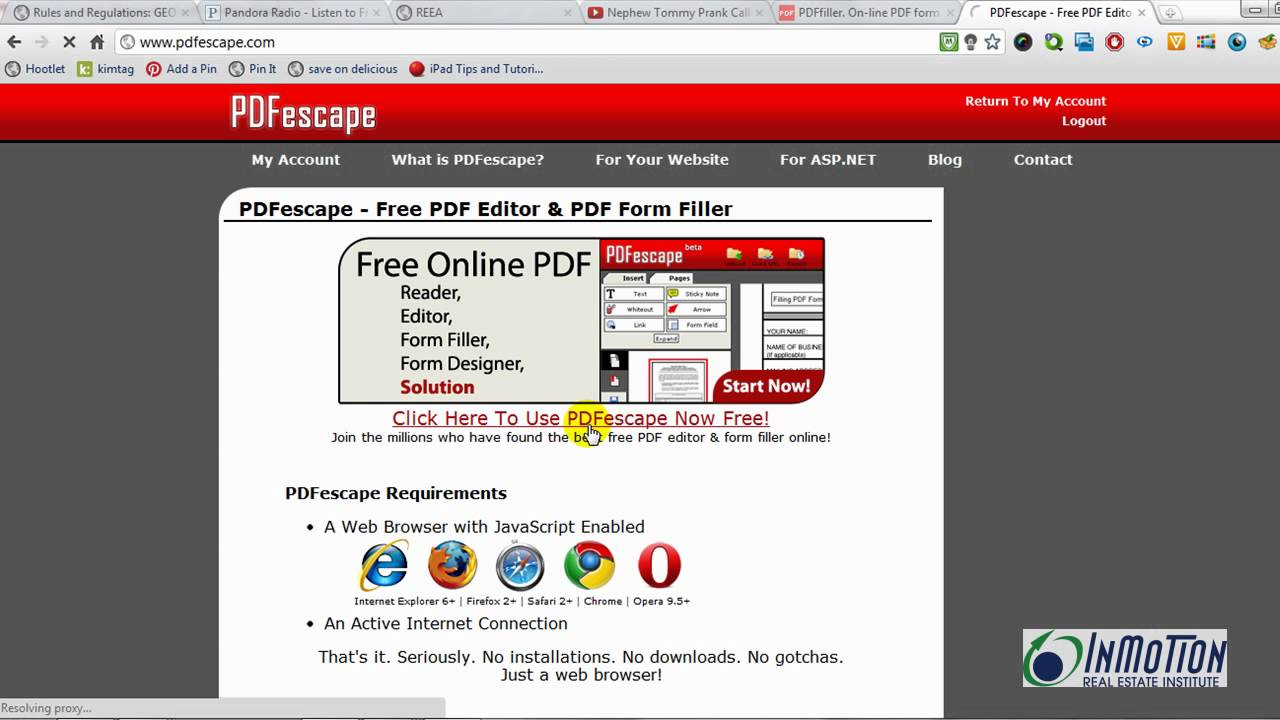Click the address bar showing www.pdfescape.com
The image size is (1280, 720).
pos(525,42)
